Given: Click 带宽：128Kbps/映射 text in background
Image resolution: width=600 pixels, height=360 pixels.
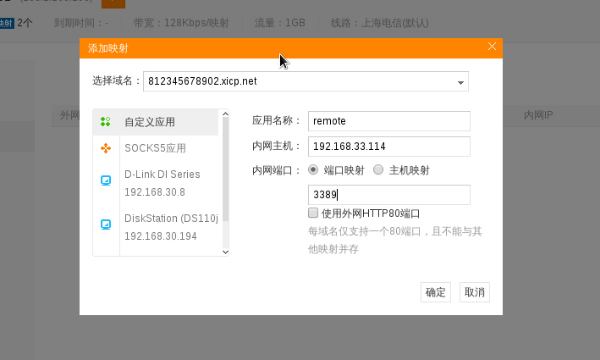Looking at the screenshot, I should 181,23.
